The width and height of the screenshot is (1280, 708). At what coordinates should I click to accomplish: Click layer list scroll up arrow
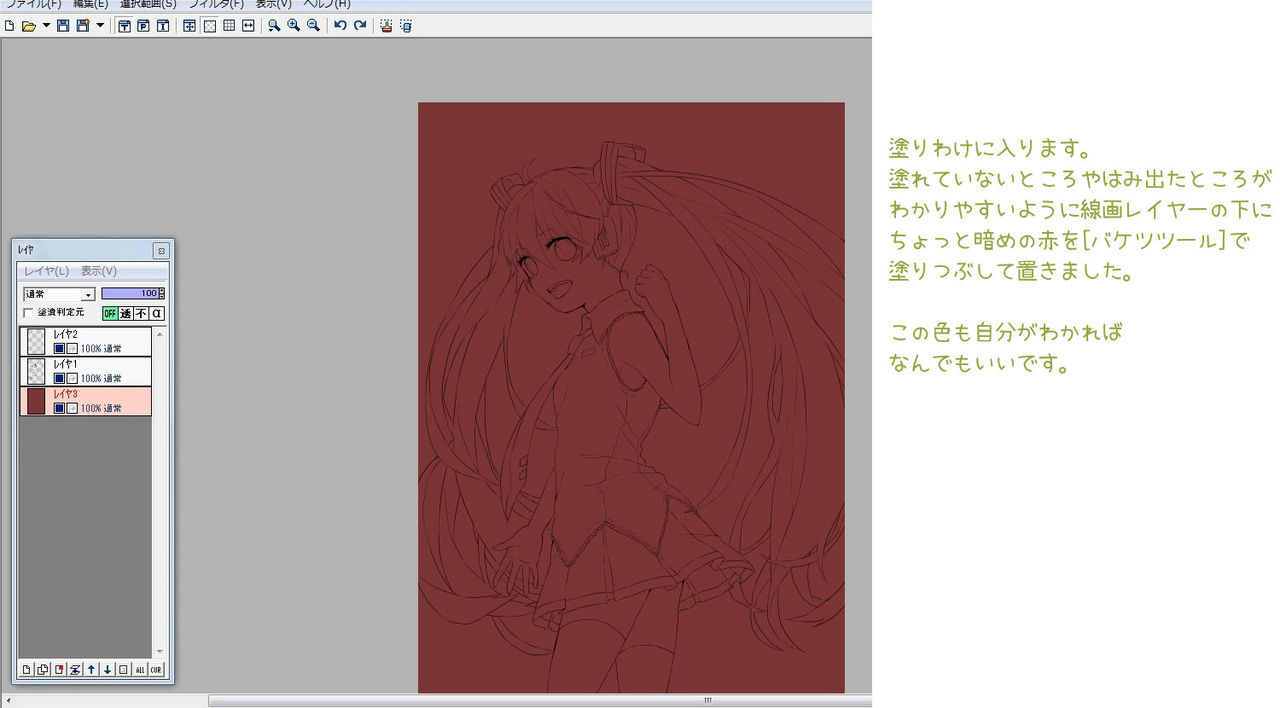(159, 334)
